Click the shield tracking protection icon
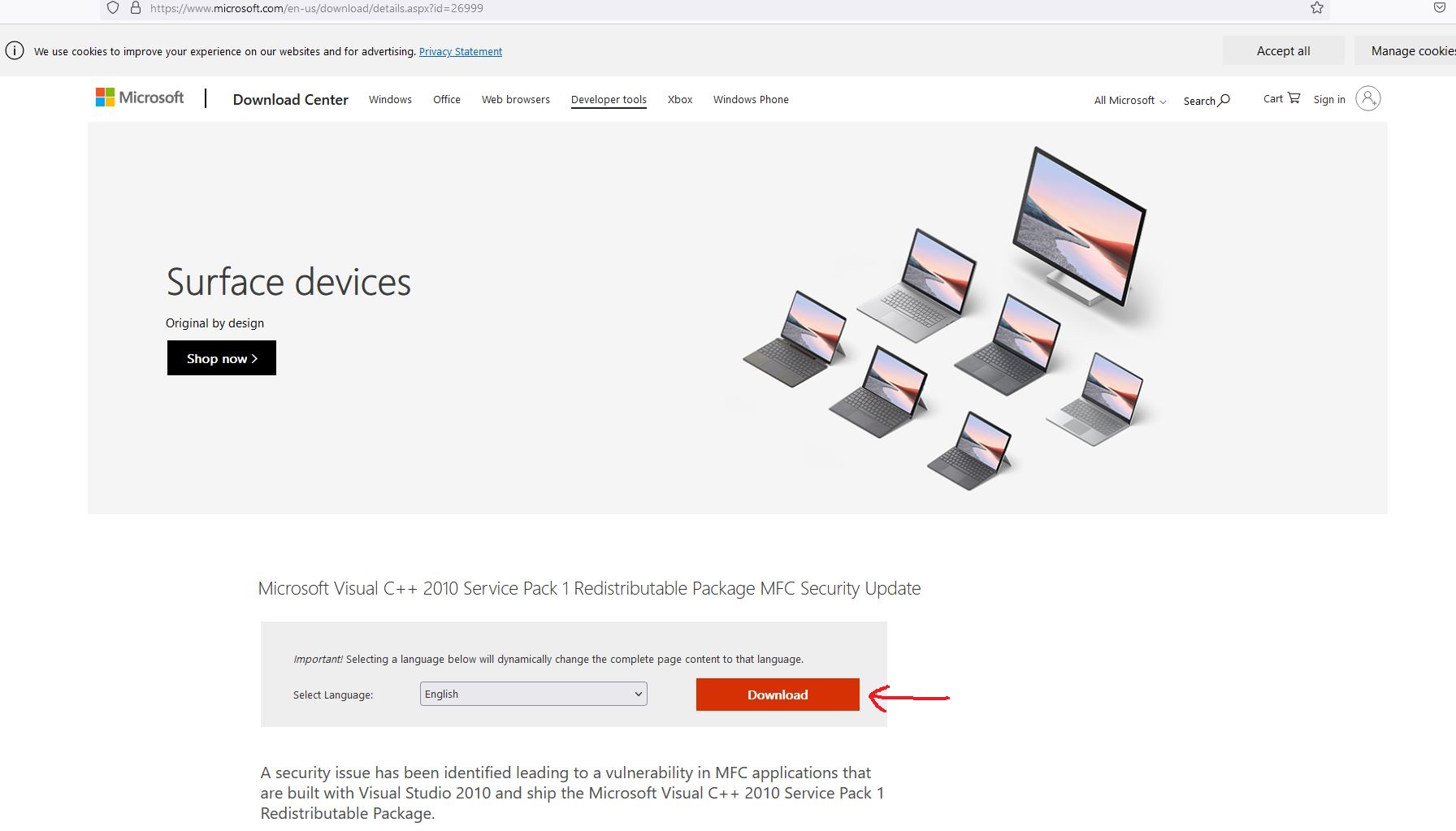This screenshot has width=1456, height=831. pyautogui.click(x=113, y=8)
